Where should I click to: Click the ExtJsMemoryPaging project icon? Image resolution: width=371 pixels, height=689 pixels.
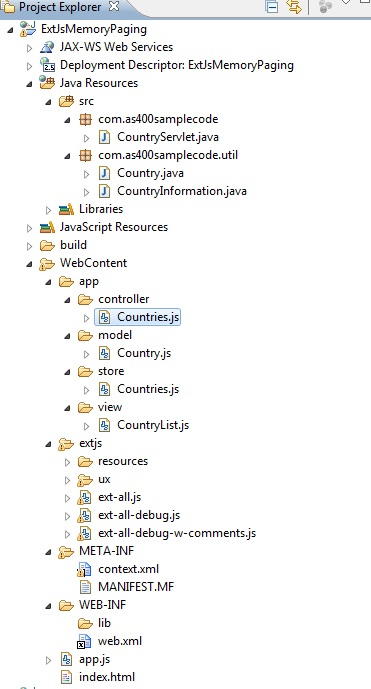click(28, 29)
